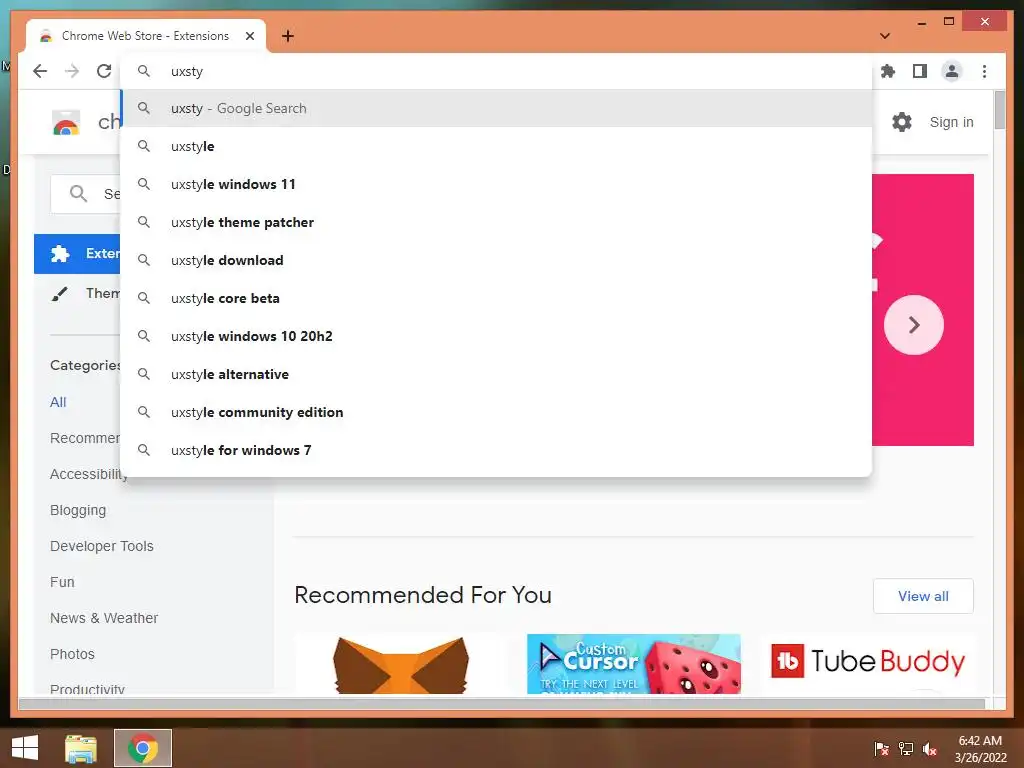Pick 'uxstyle alternative' suggestion

[496, 374]
